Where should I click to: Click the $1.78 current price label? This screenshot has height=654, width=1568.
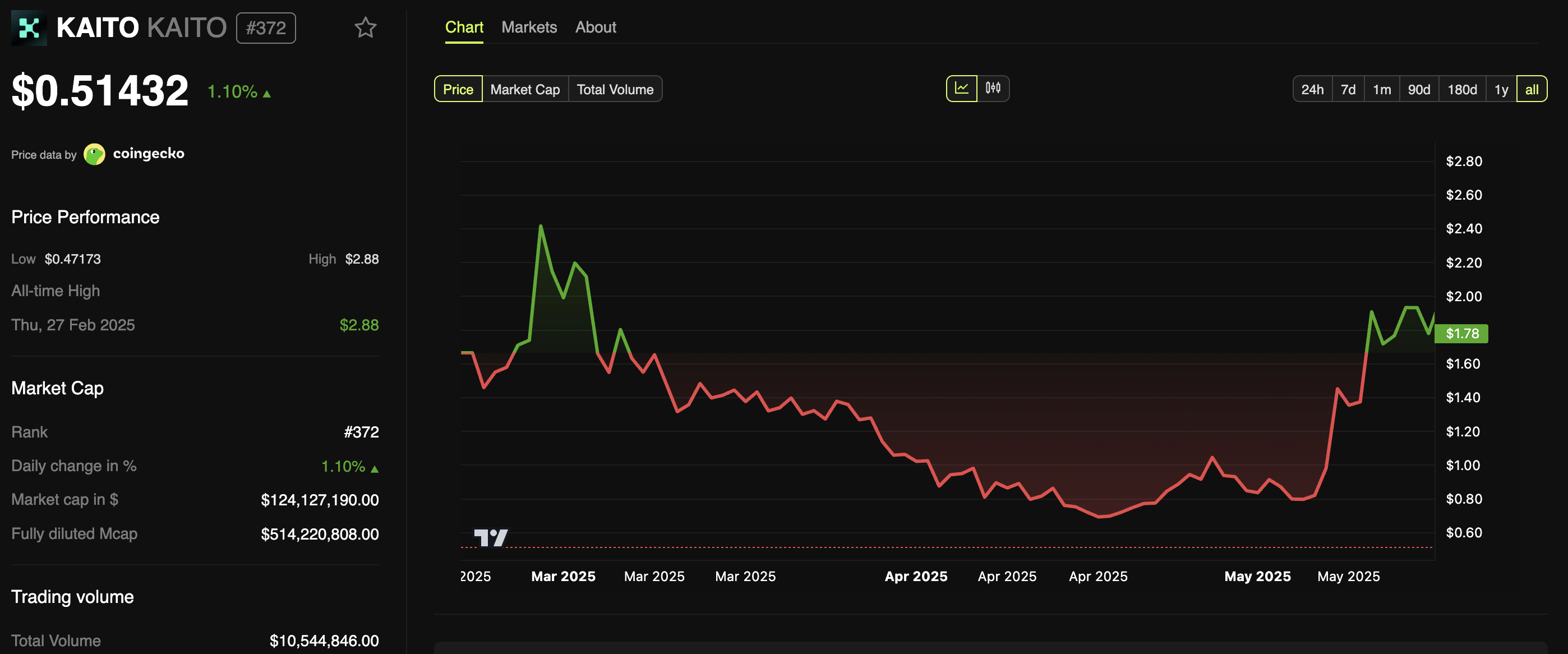coord(1461,333)
